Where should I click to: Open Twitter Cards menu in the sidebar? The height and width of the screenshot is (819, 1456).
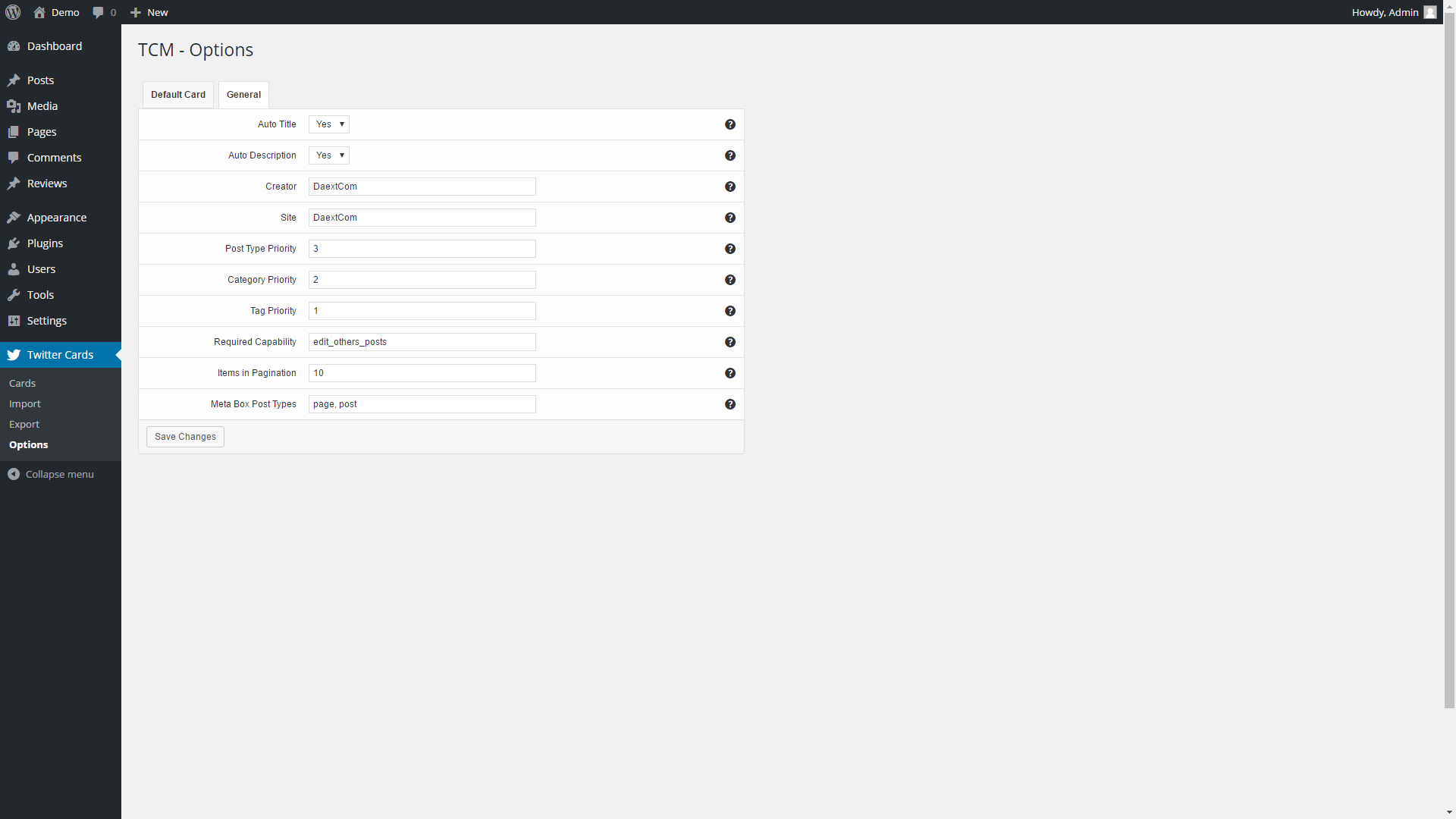(x=60, y=355)
